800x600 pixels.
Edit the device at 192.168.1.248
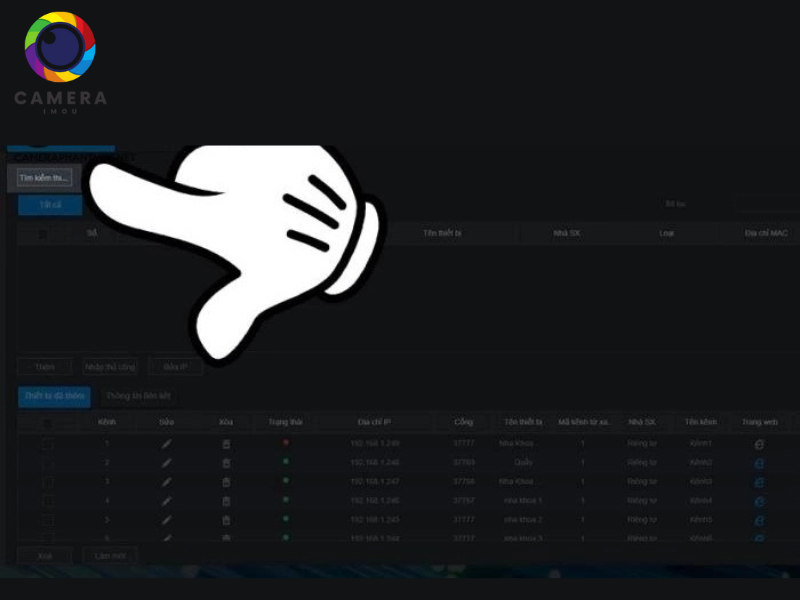coord(167,462)
